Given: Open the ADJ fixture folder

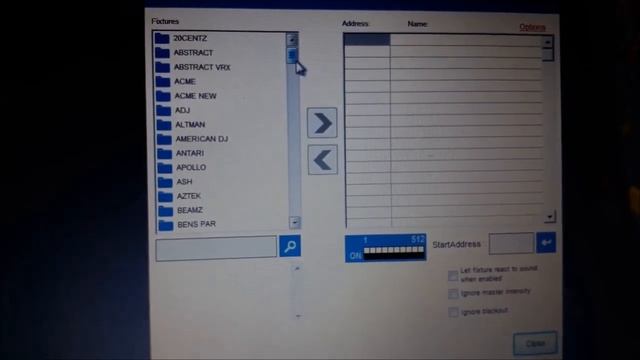Looking at the screenshot, I should (173, 110).
